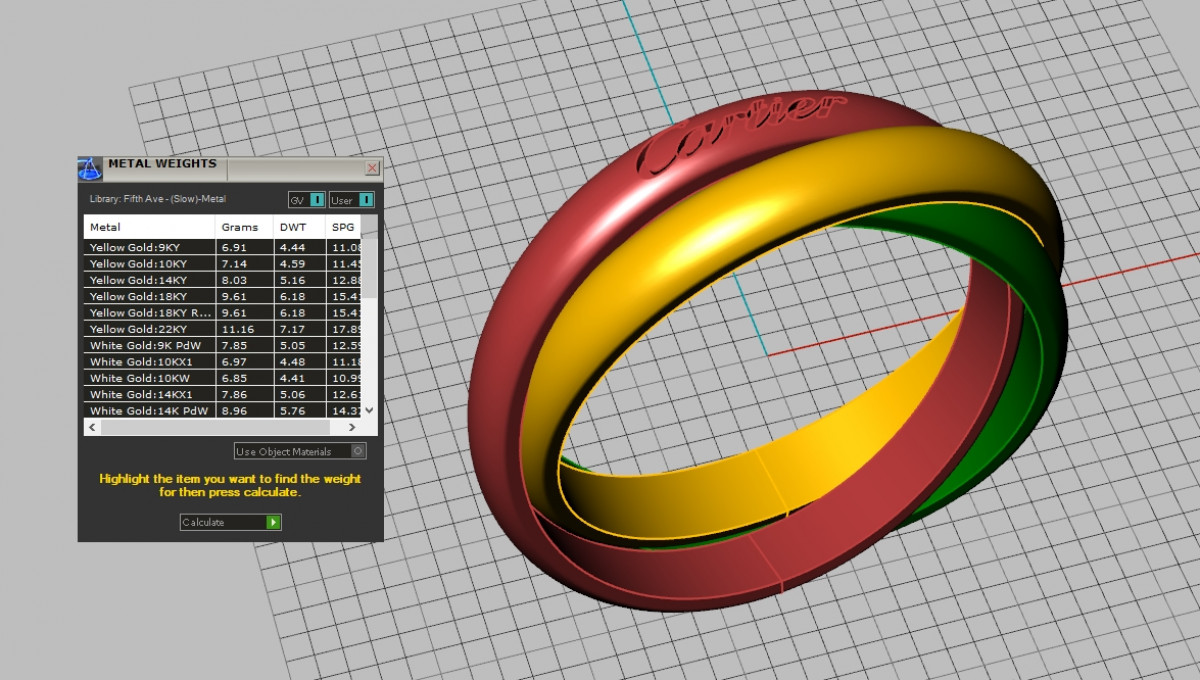Toggle the GV library switch
Screen dimensions: 1200x680
[317, 200]
